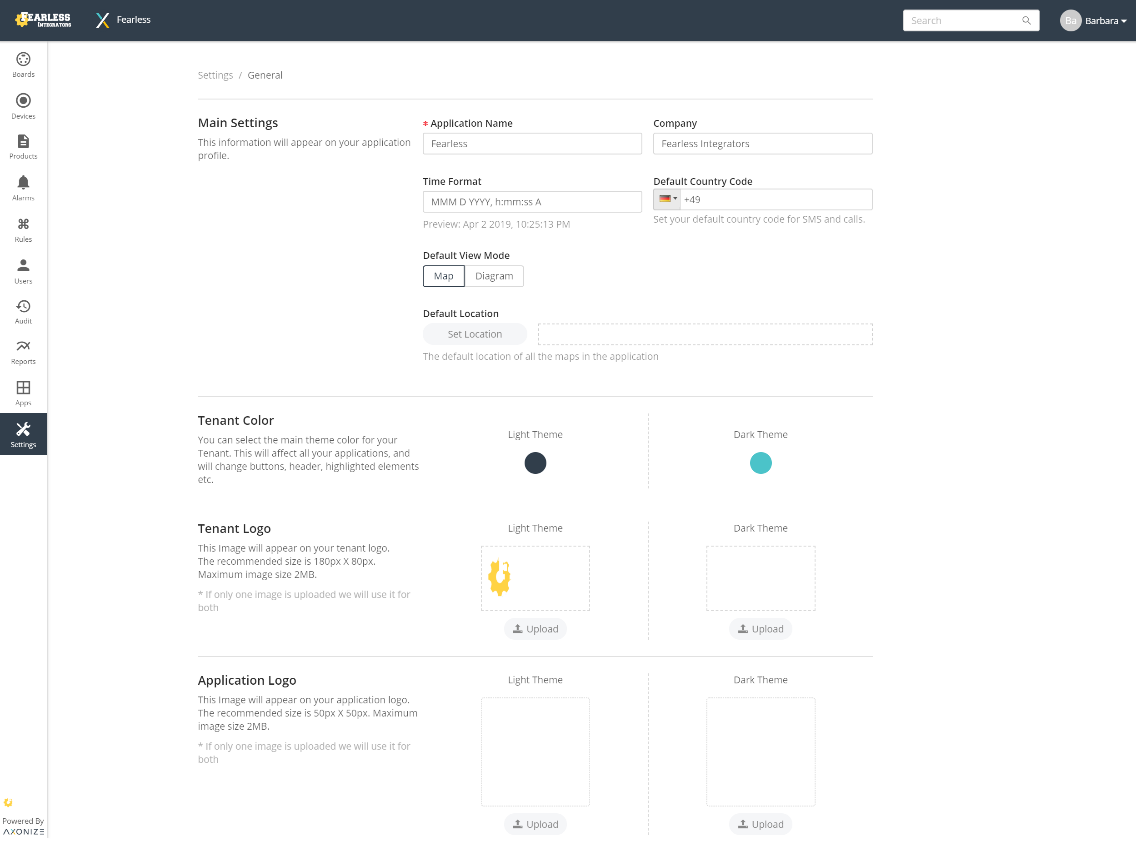Pick the Dark Theme tenant color swatch
The height and width of the screenshot is (846, 1136).
761,463
